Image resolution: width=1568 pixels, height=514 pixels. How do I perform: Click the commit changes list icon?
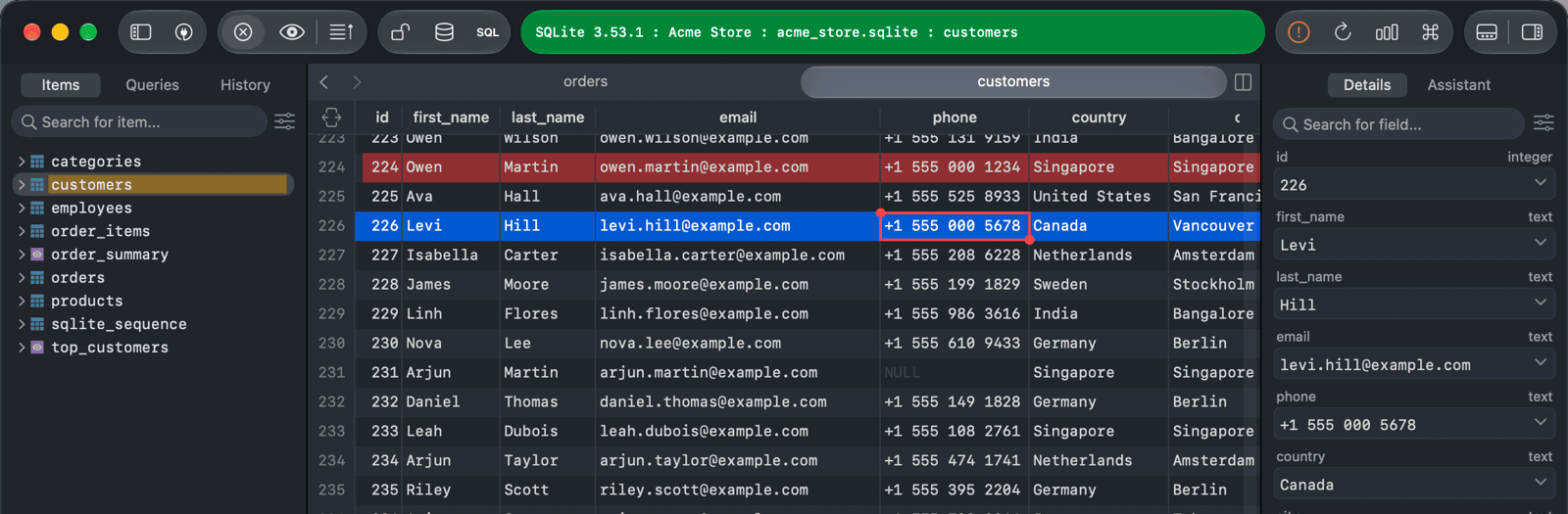(x=341, y=32)
